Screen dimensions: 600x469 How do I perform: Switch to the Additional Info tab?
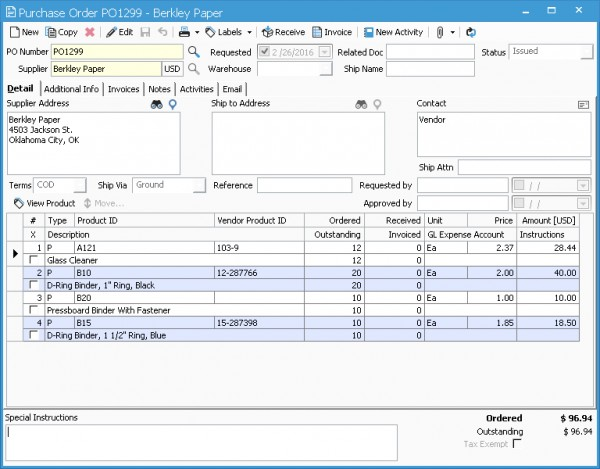(71, 89)
